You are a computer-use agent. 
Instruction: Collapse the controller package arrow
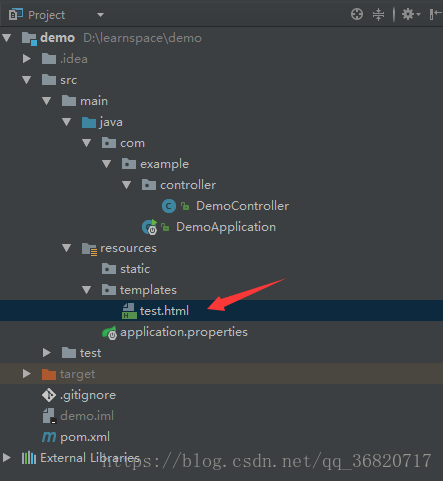coord(127,185)
